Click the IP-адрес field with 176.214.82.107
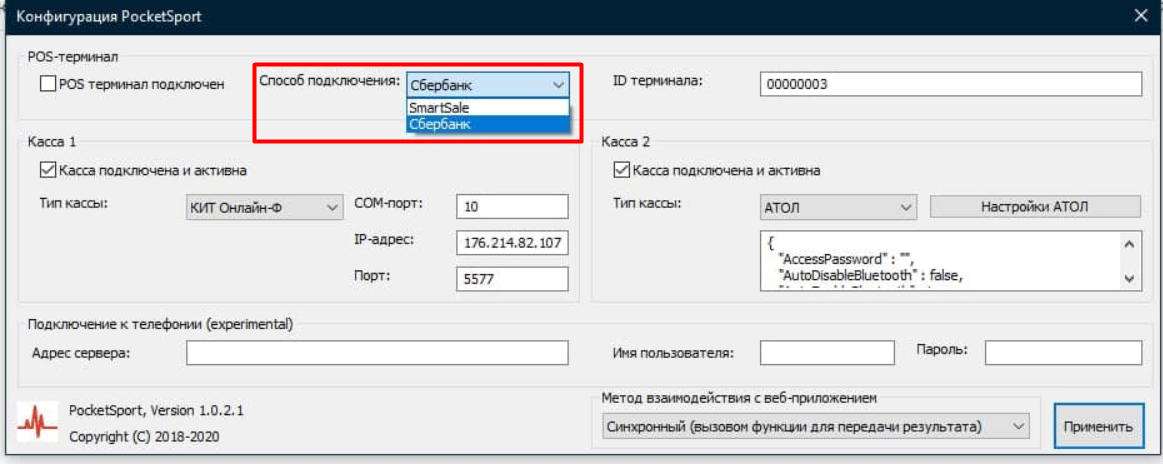The height and width of the screenshot is (464, 1163). coord(511,243)
